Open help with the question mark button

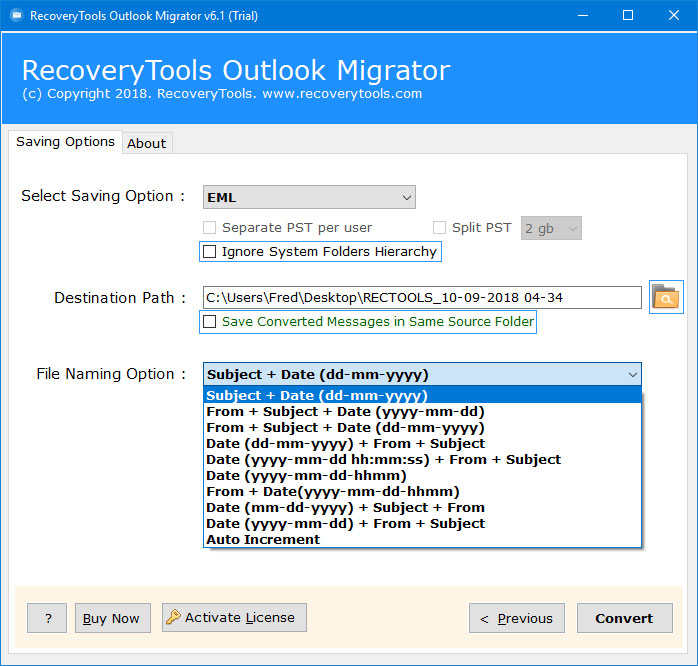tap(46, 618)
